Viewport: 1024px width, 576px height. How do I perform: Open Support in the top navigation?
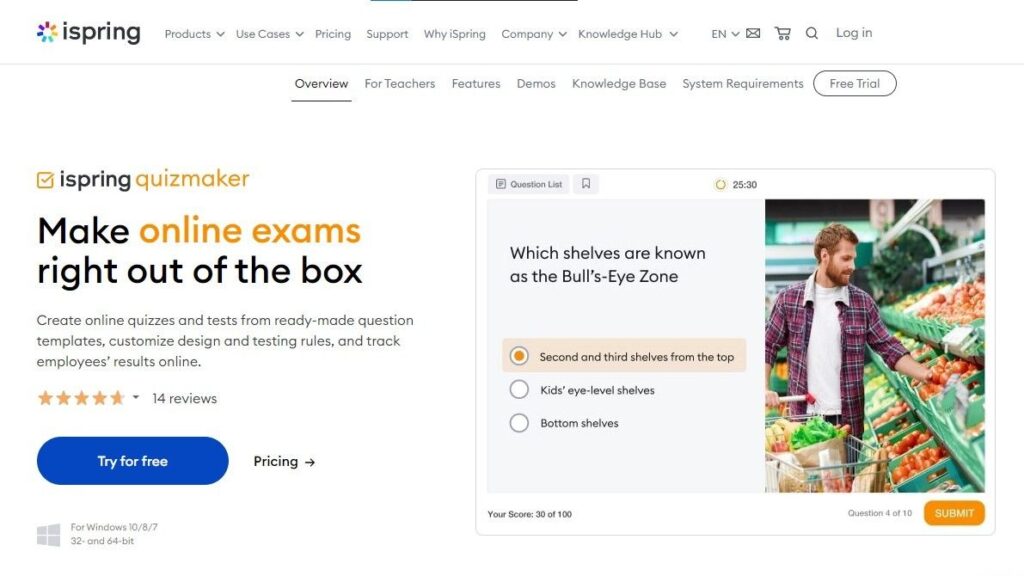(x=387, y=34)
